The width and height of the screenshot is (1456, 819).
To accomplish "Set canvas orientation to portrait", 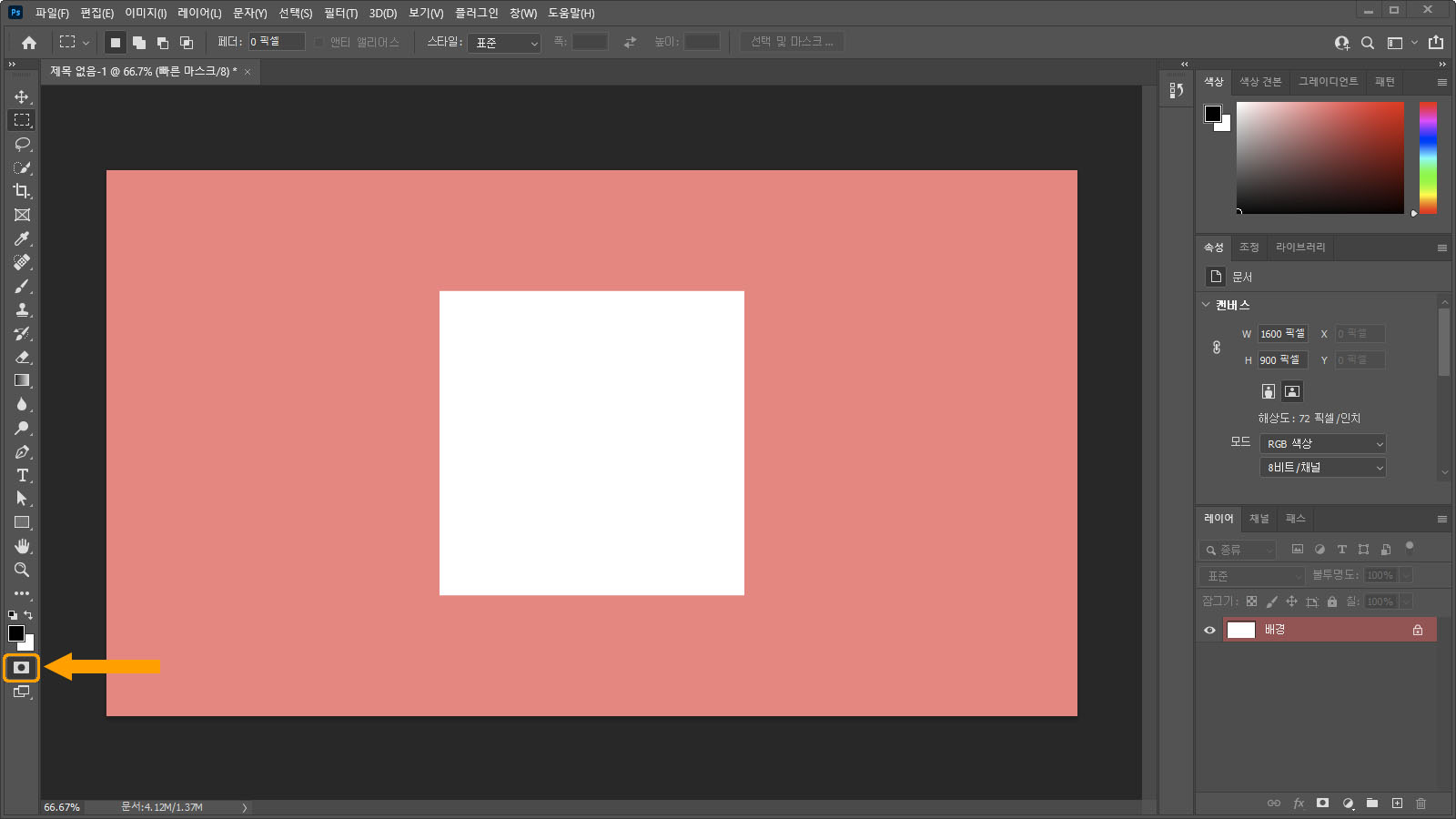I will [x=1269, y=391].
